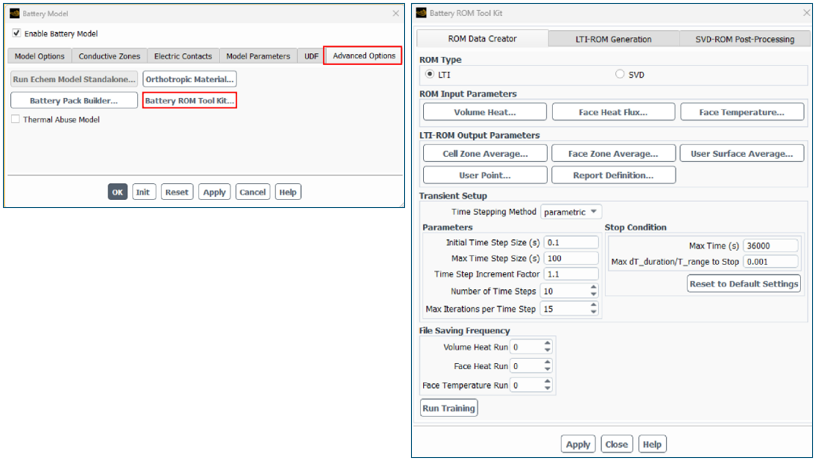
Task: Enable the Thermal Abuse Model checkbox
Action: 16,120
